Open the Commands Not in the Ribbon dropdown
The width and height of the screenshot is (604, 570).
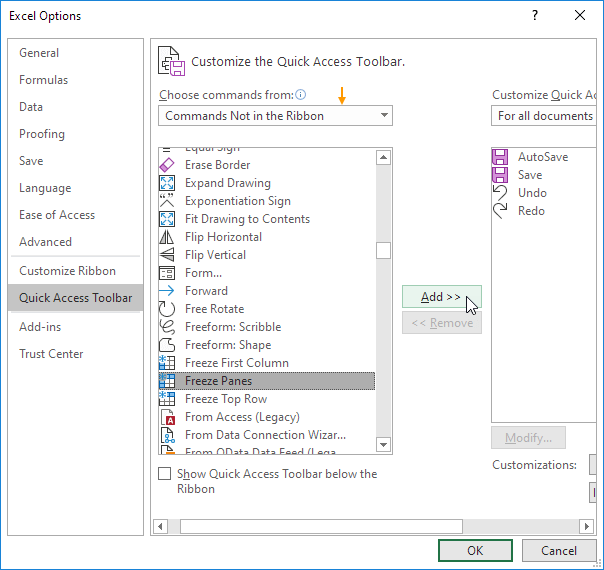[x=275, y=116]
